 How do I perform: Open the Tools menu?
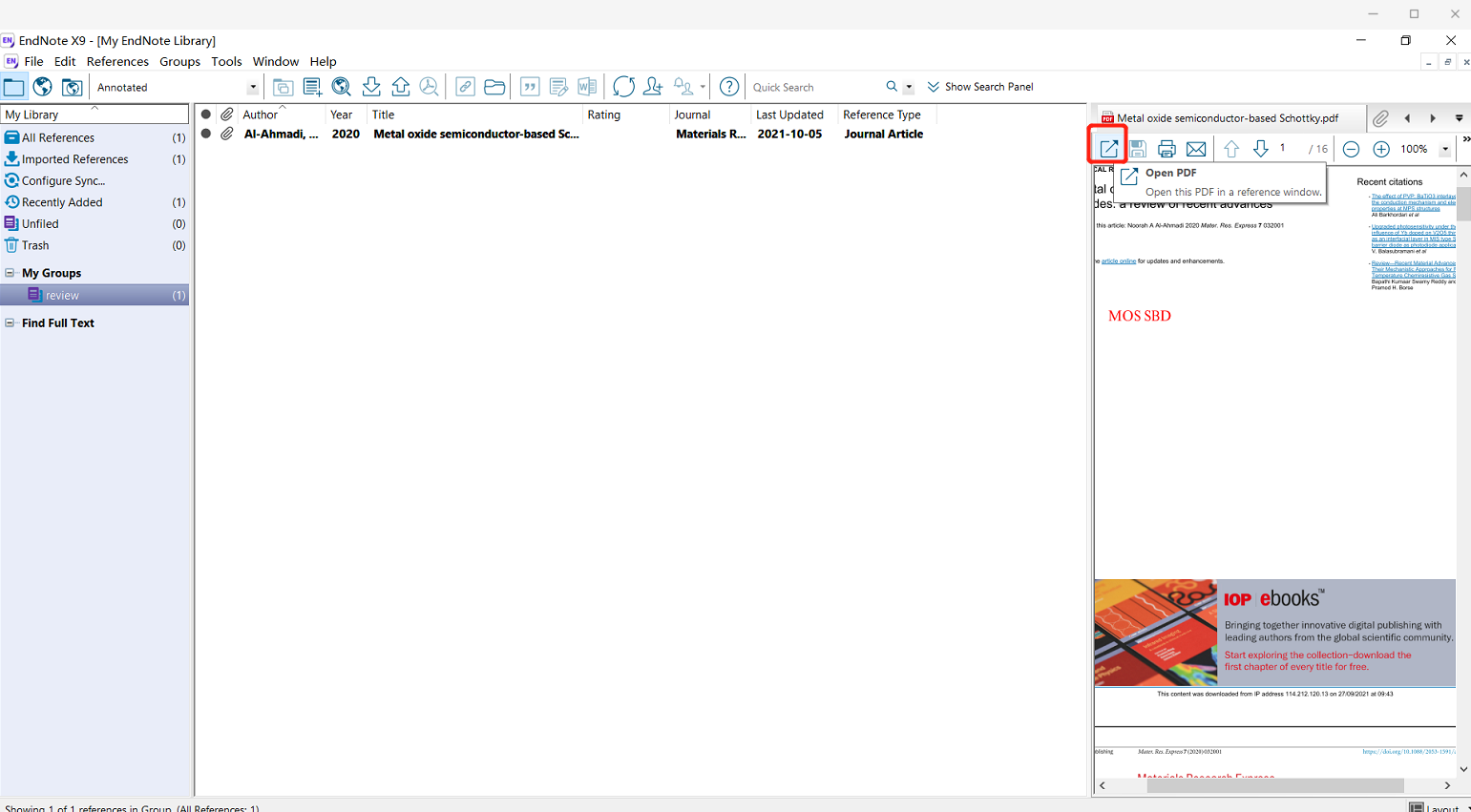point(226,61)
